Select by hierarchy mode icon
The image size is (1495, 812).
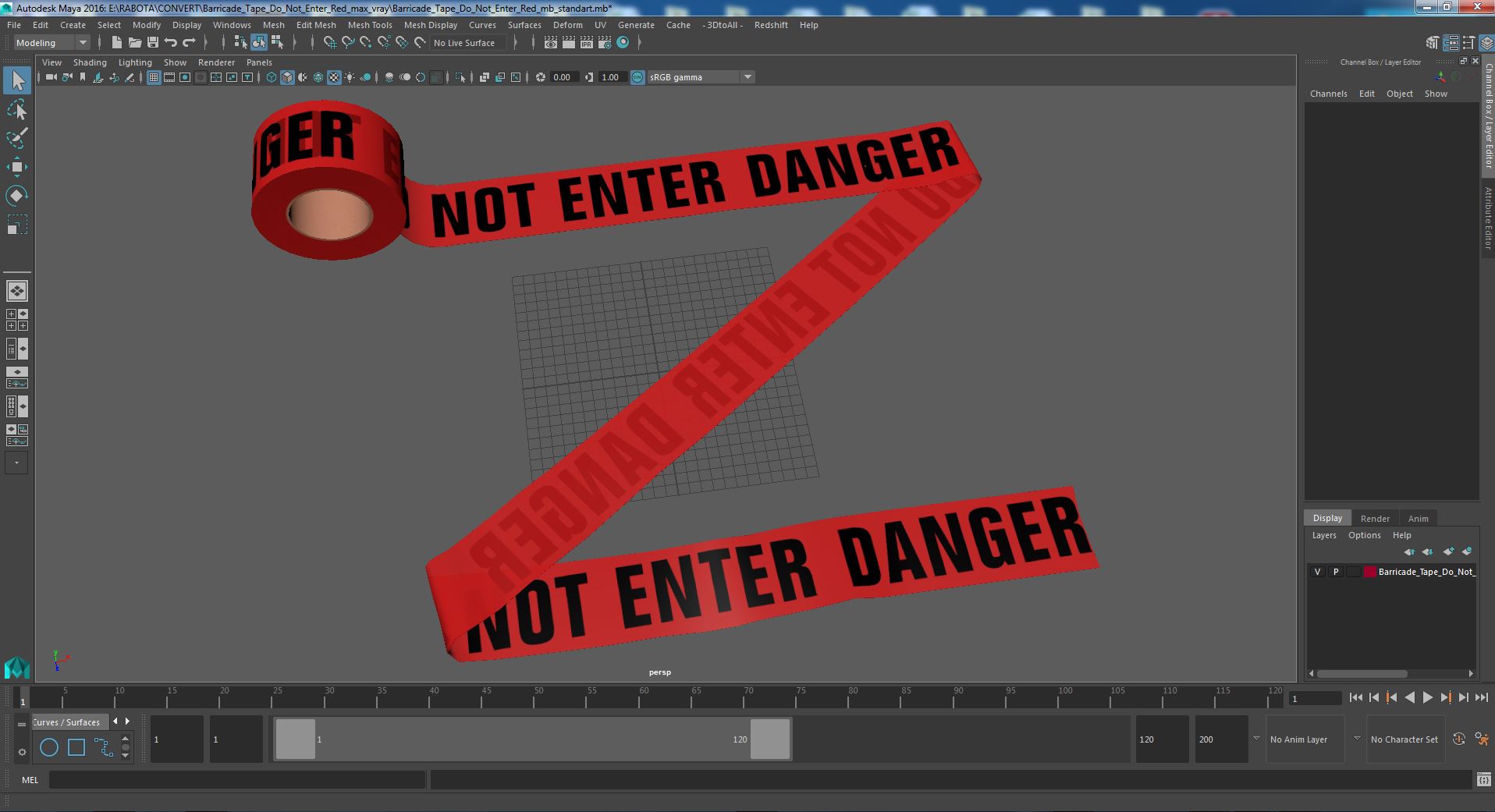(x=240, y=43)
